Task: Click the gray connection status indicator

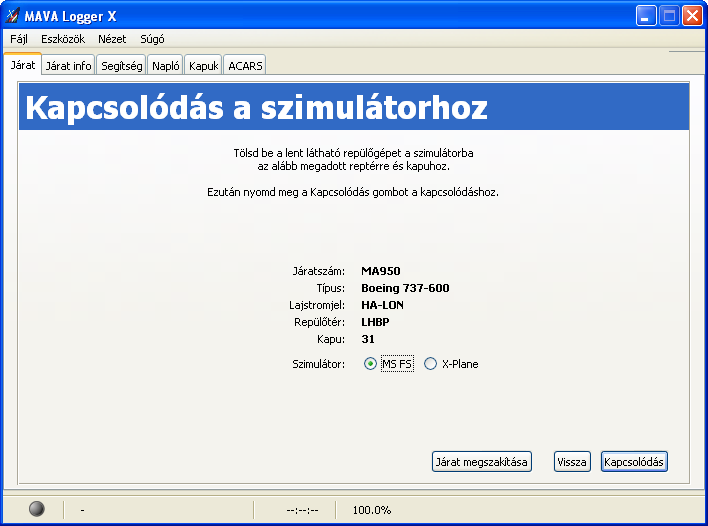Action: click(x=37, y=509)
